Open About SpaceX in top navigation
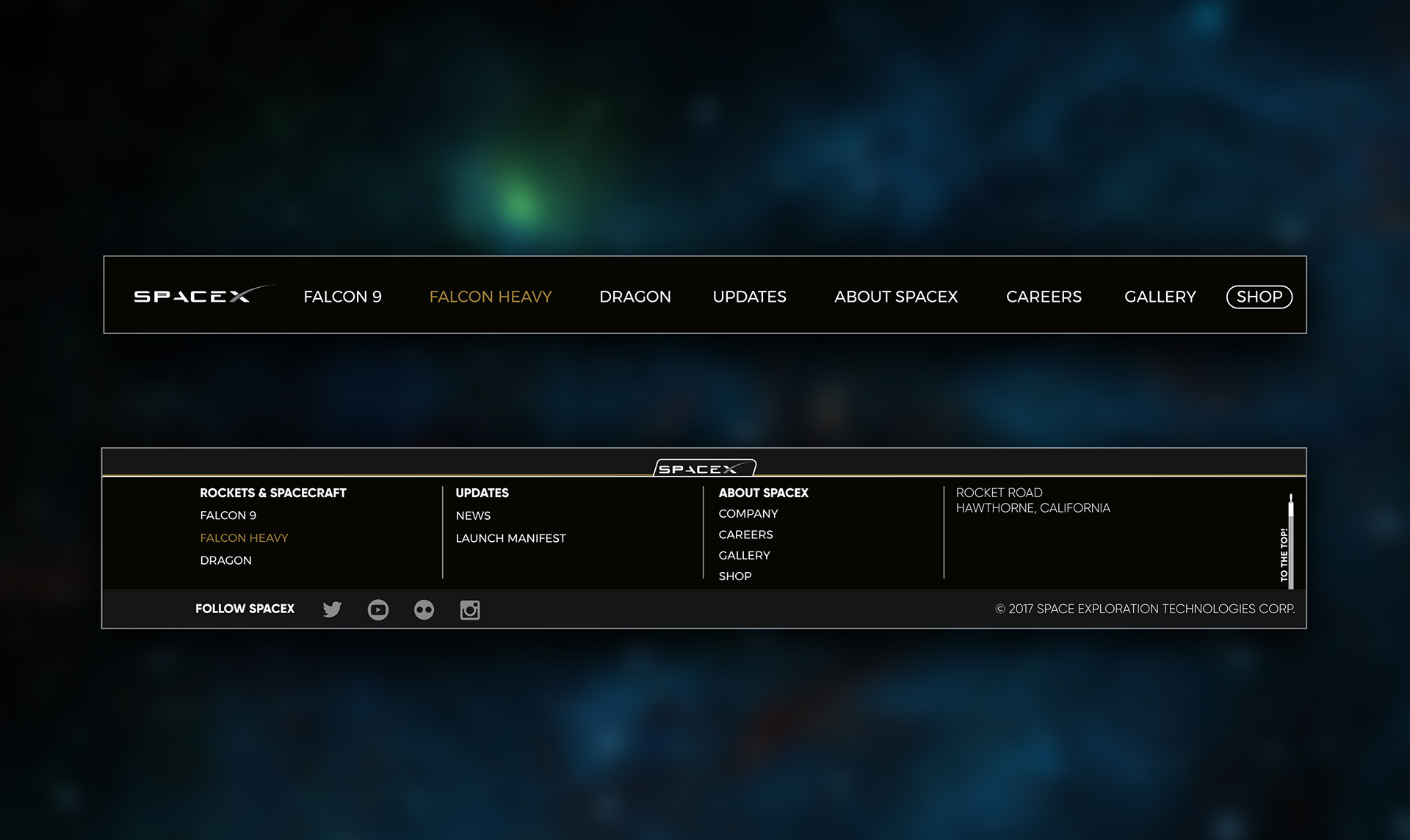 pyautogui.click(x=896, y=297)
